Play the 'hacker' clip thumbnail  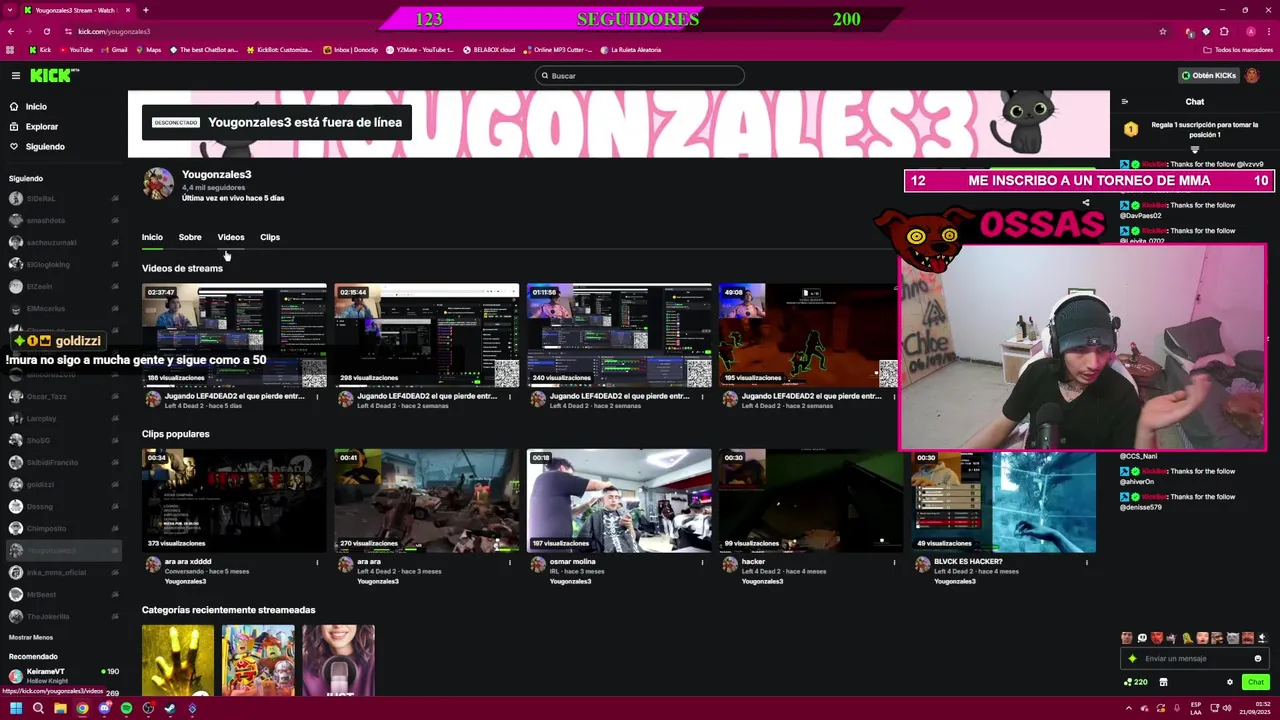tap(811, 501)
